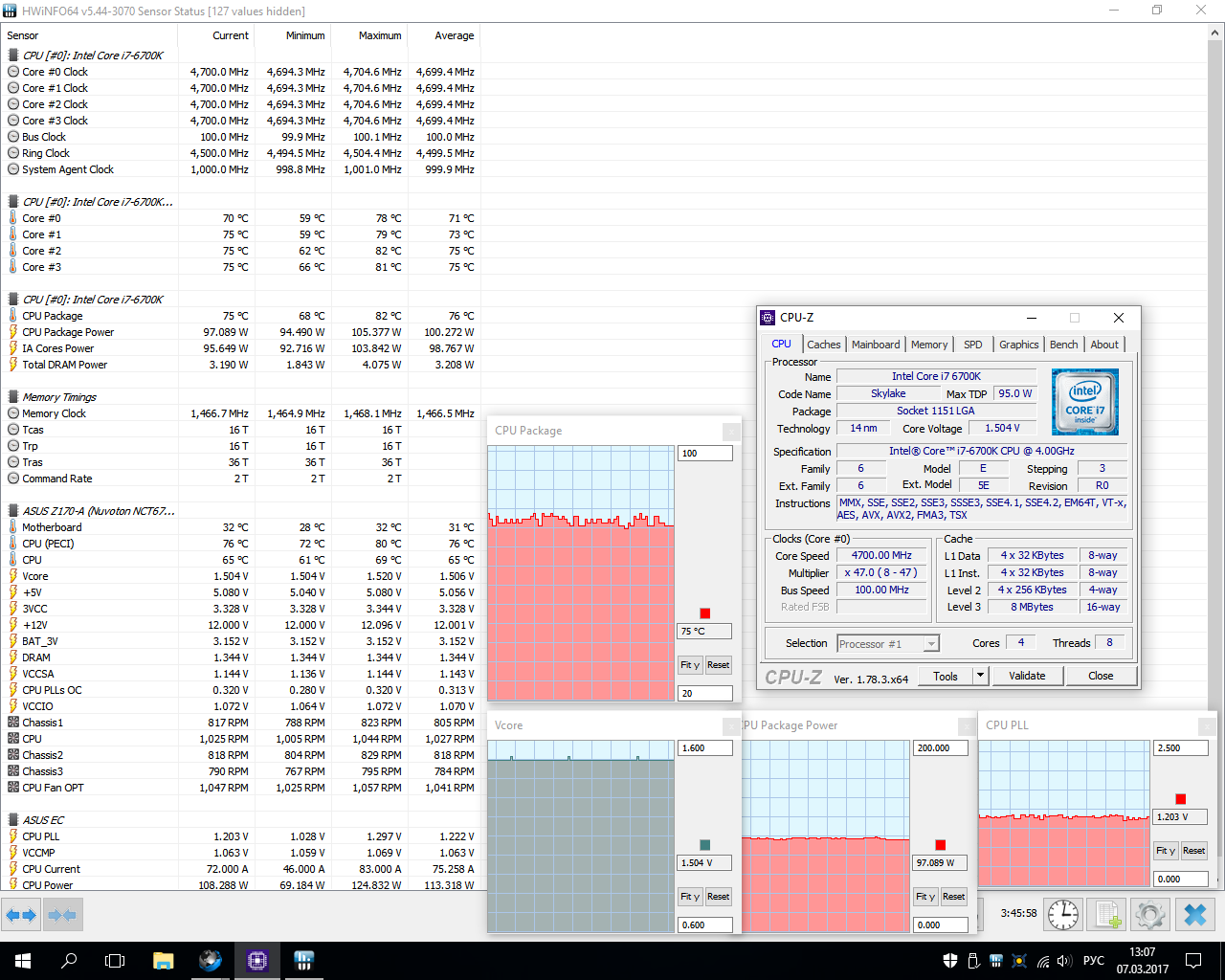Viewport: 1225px width, 980px height.
Task: Click the 0.600 minimum field in Vcore graph
Action: tap(705, 925)
